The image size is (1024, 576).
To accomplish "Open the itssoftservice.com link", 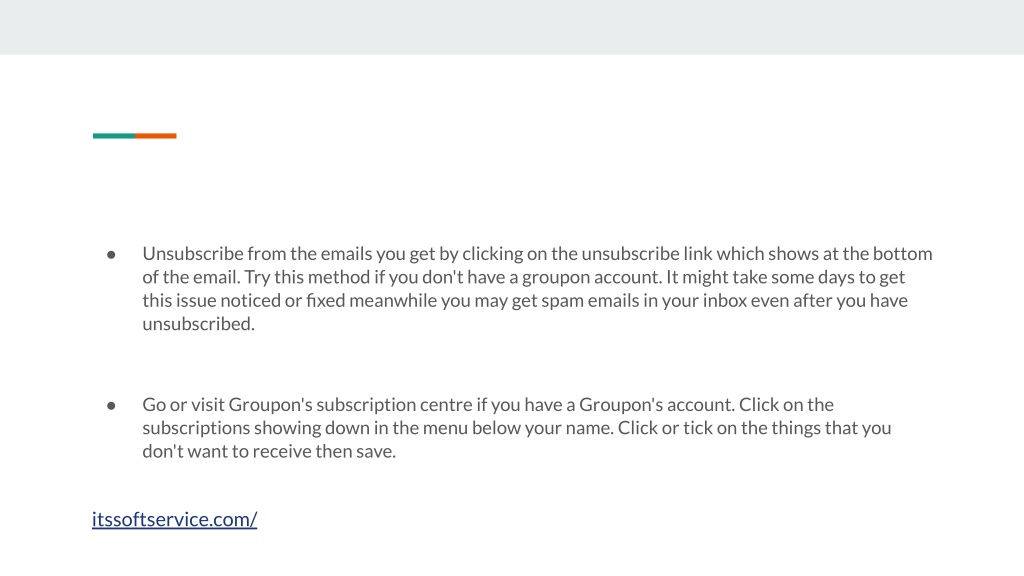I will [x=174, y=519].
